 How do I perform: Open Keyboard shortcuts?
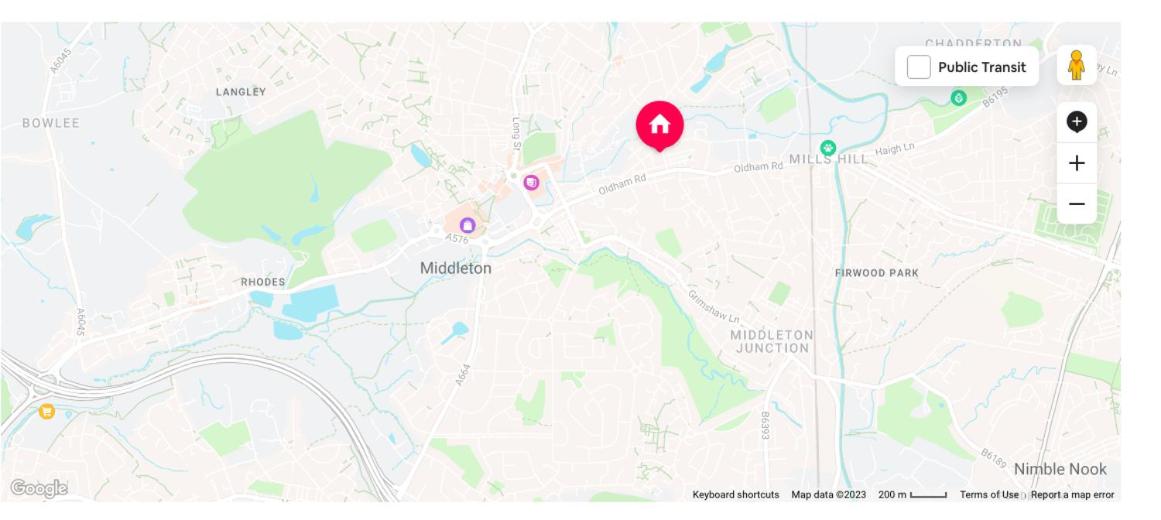pos(735,495)
